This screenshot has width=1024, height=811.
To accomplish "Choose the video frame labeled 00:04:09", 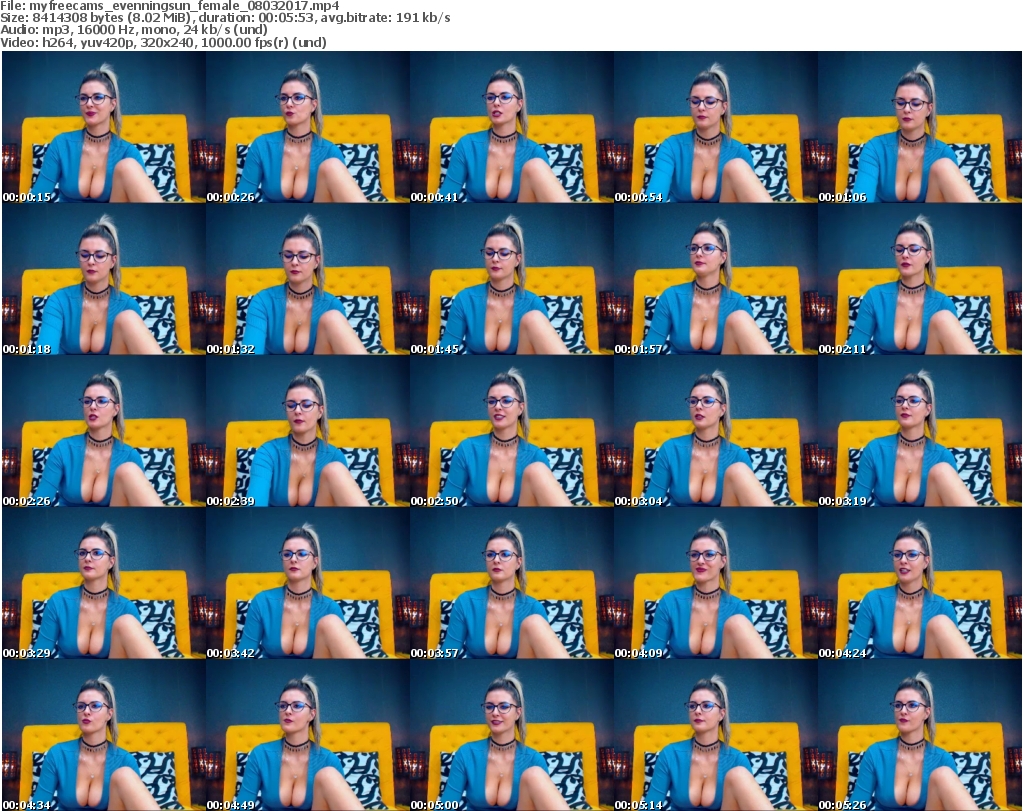I will coord(715,583).
